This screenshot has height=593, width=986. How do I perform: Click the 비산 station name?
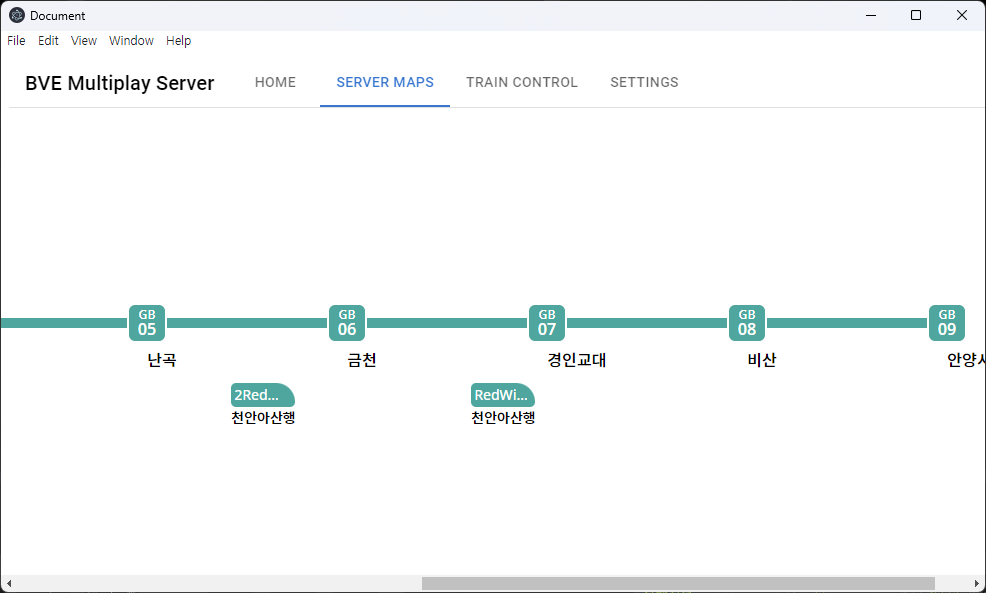point(762,360)
